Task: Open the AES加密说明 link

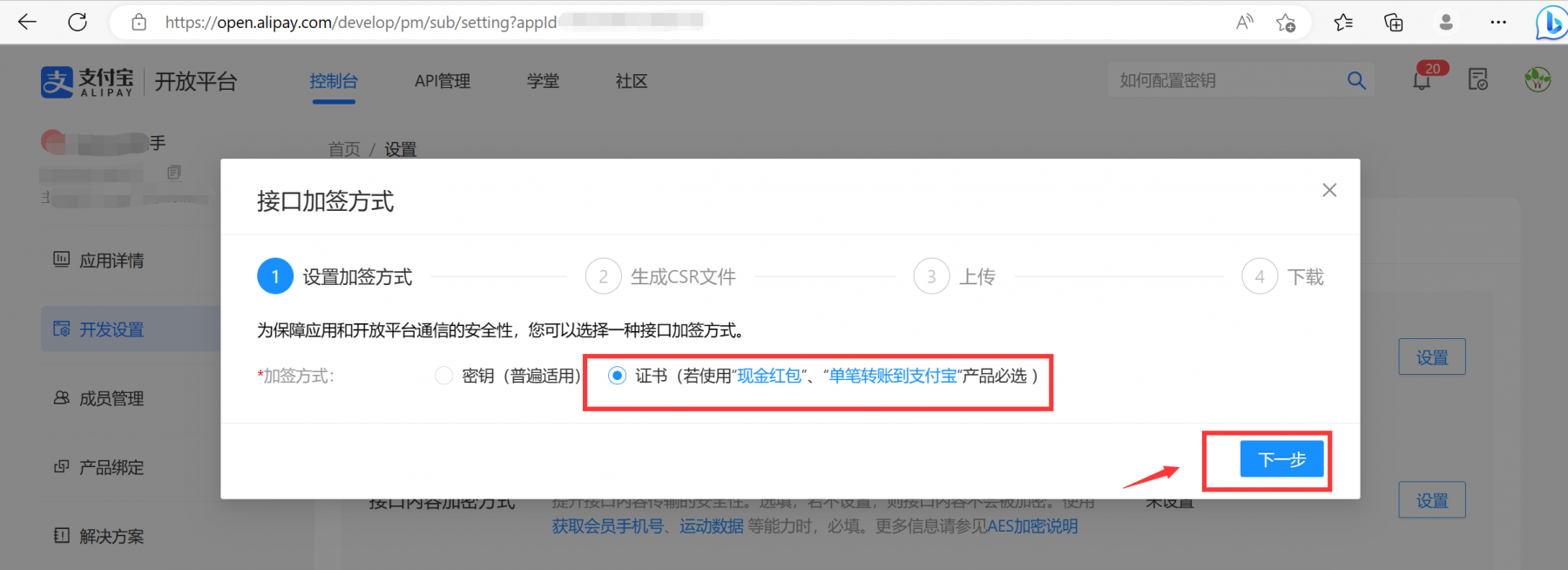Action: coord(1032,526)
